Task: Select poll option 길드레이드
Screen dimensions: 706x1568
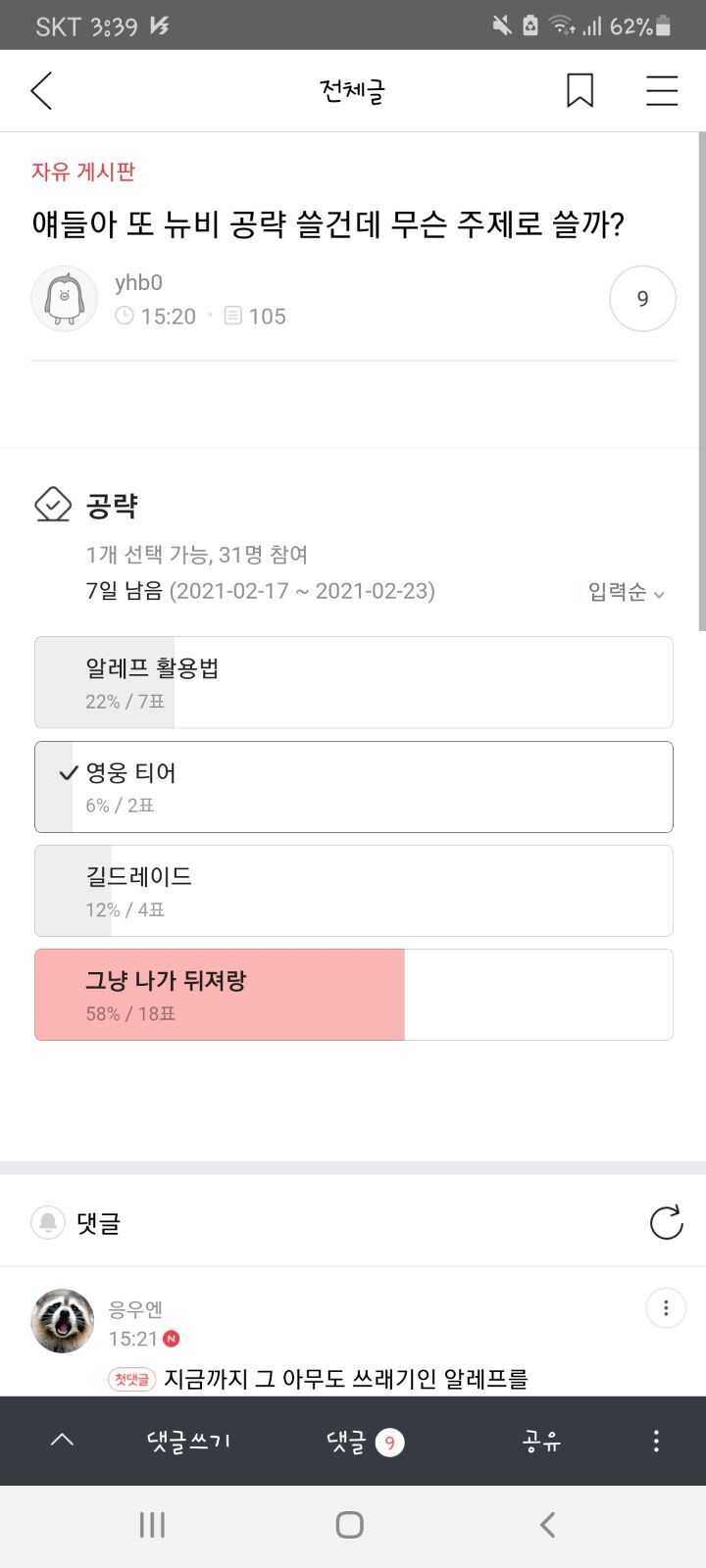Action: tap(353, 891)
